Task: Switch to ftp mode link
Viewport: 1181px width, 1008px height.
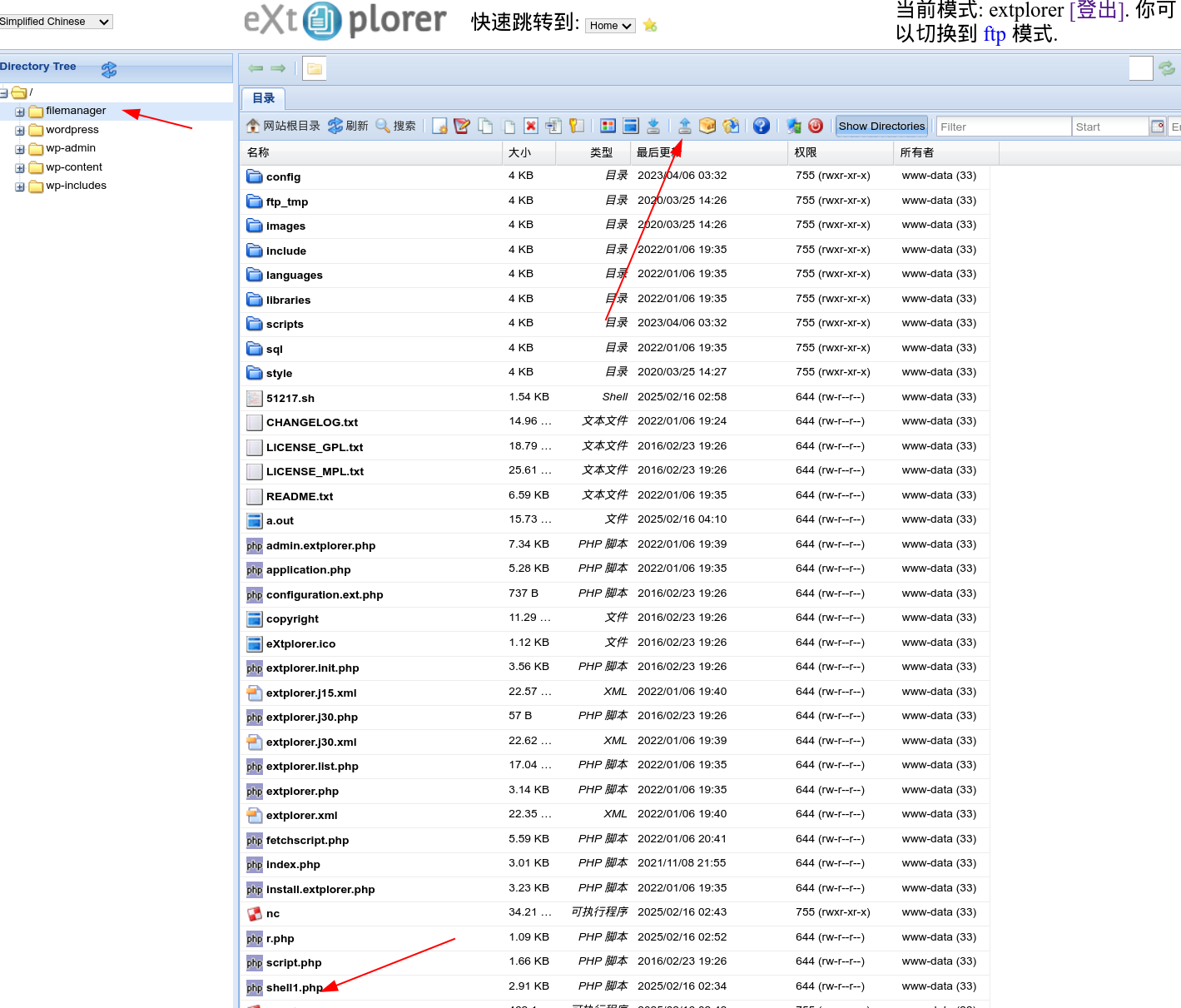Action: click(x=994, y=34)
